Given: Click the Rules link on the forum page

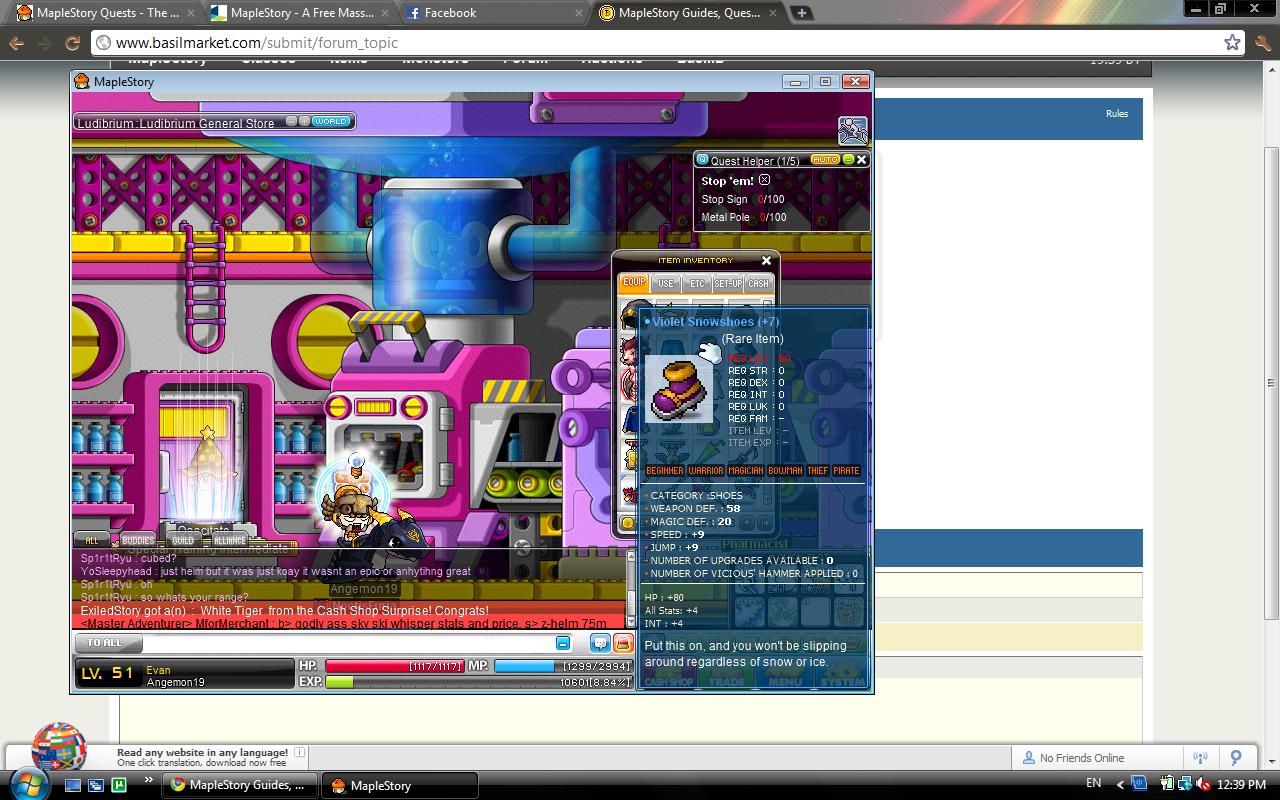Looking at the screenshot, I should click(1117, 114).
